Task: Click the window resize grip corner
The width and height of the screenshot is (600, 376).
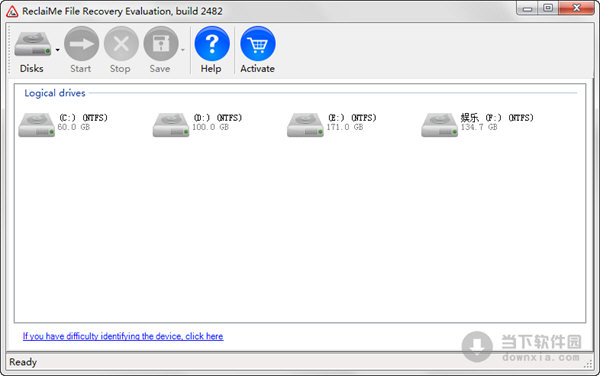Action: coord(588,365)
